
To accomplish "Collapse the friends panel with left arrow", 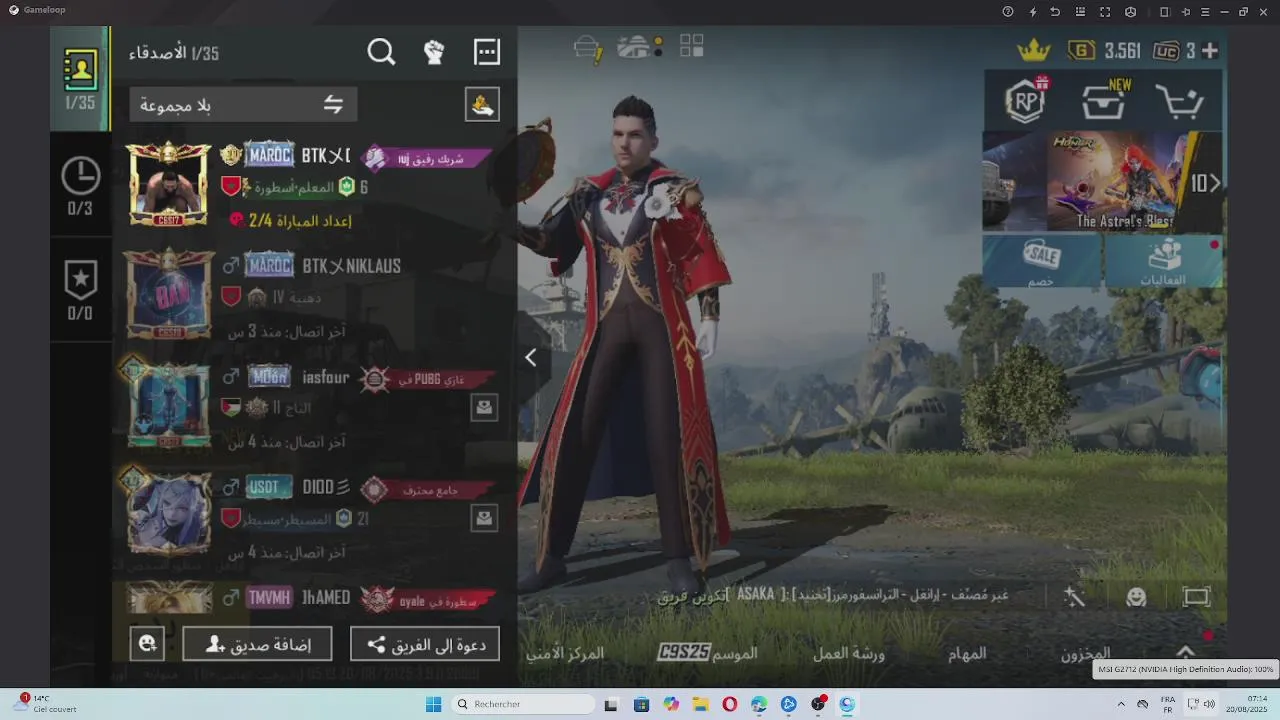I will pos(531,357).
